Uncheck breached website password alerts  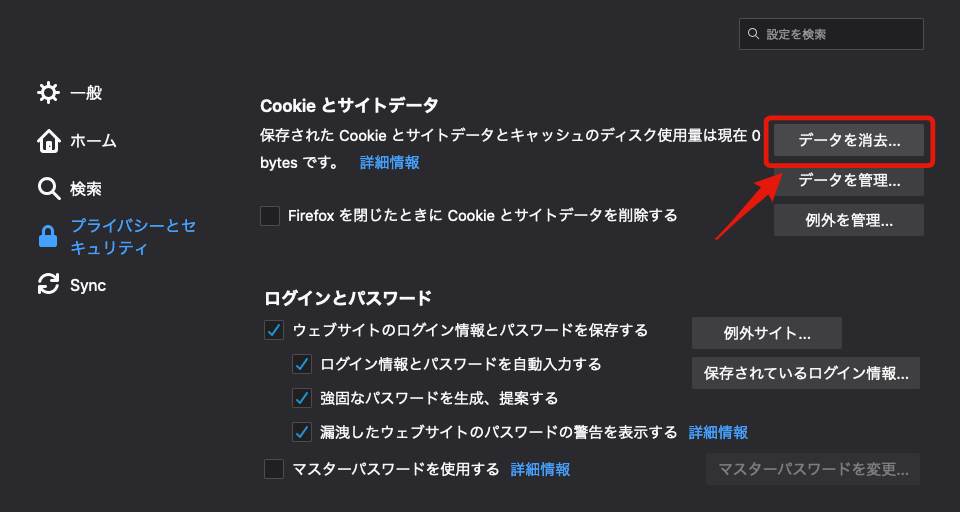pyautogui.click(x=302, y=432)
